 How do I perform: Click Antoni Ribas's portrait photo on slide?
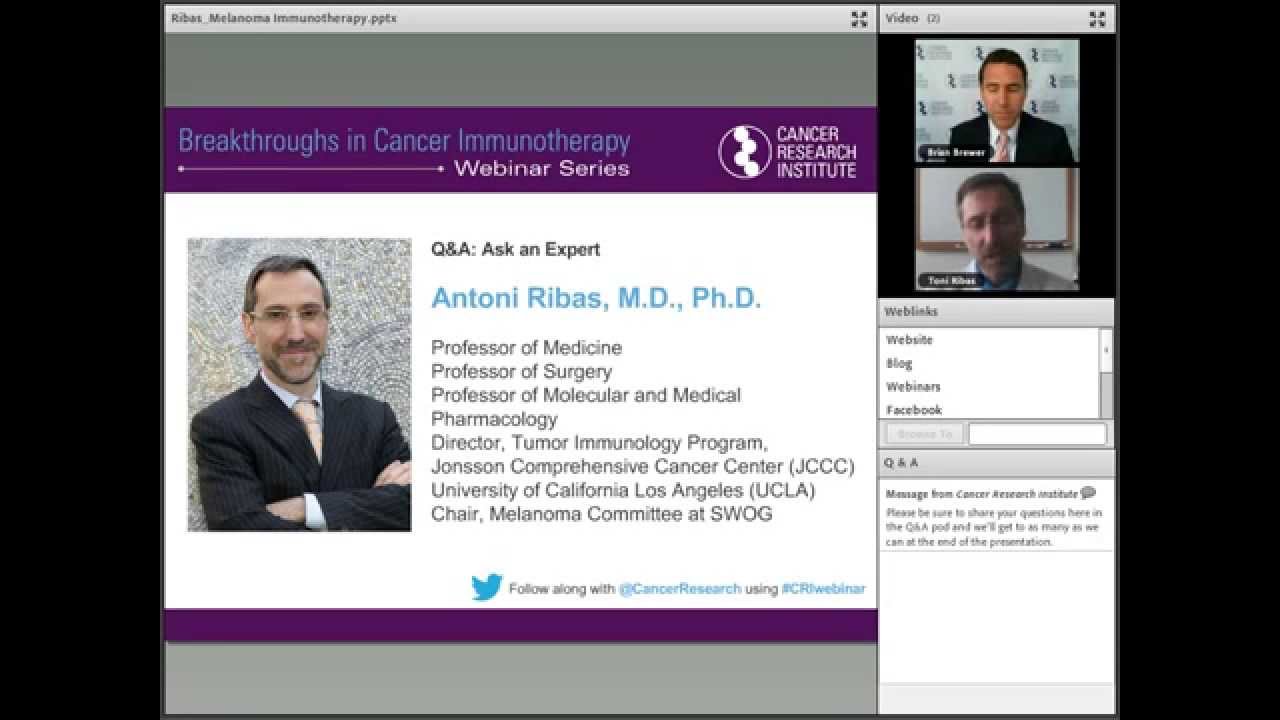(x=299, y=384)
